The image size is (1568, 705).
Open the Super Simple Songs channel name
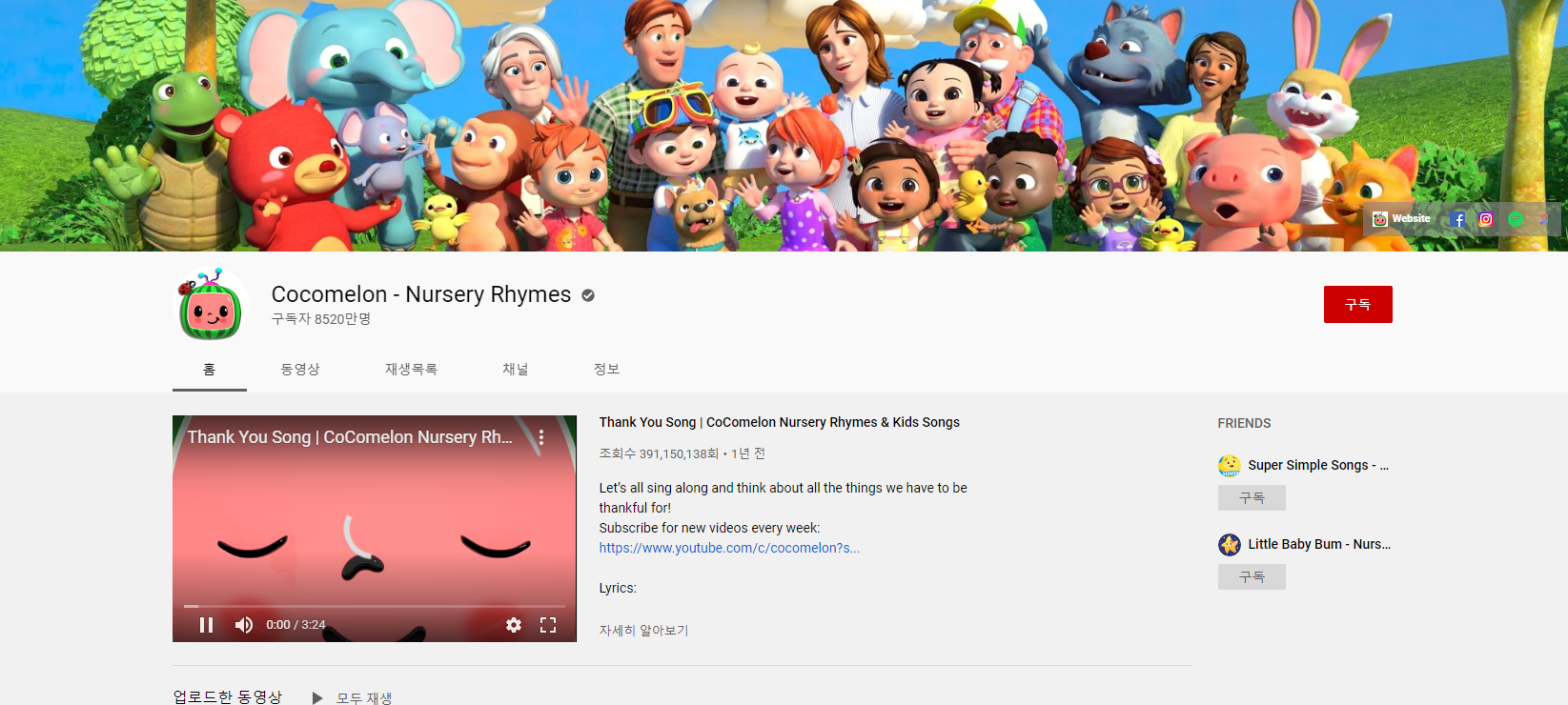pyautogui.click(x=1318, y=465)
